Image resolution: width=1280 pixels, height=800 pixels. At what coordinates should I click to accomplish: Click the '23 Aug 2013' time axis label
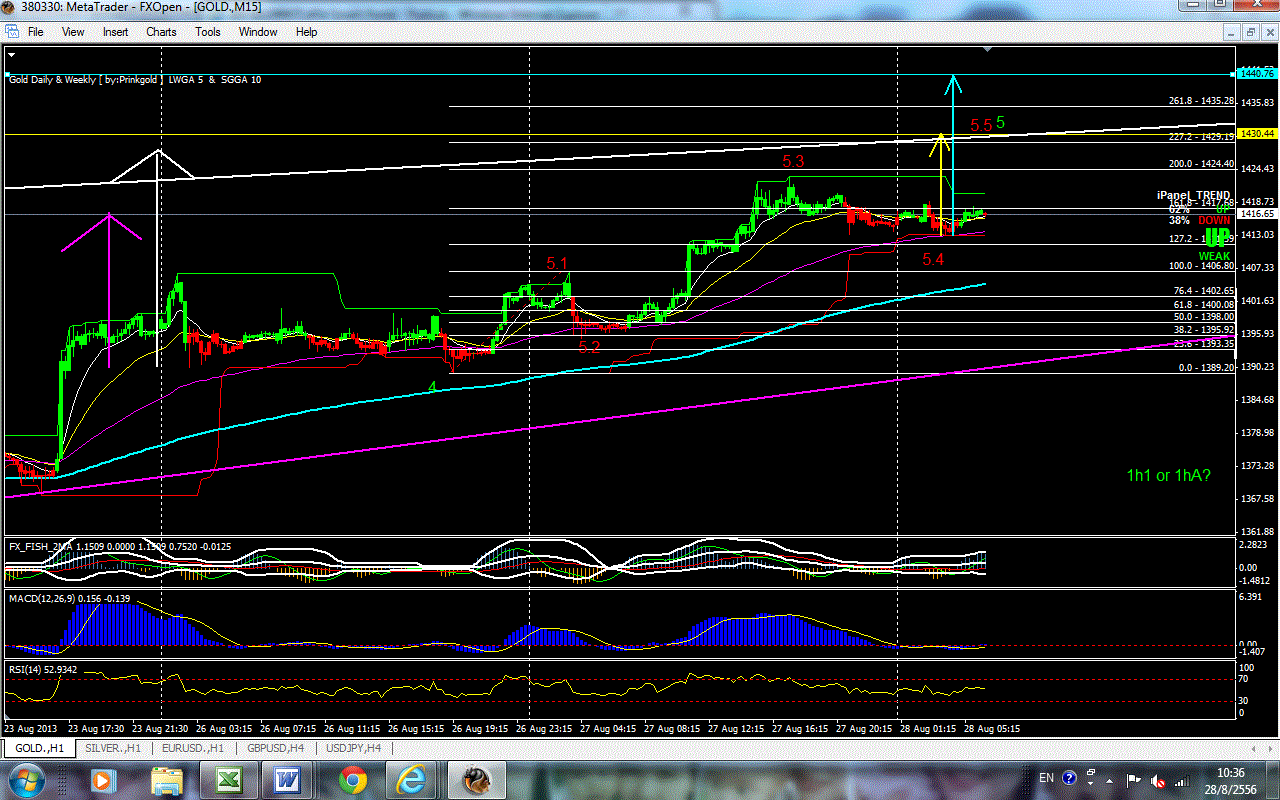pyautogui.click(x=33, y=728)
